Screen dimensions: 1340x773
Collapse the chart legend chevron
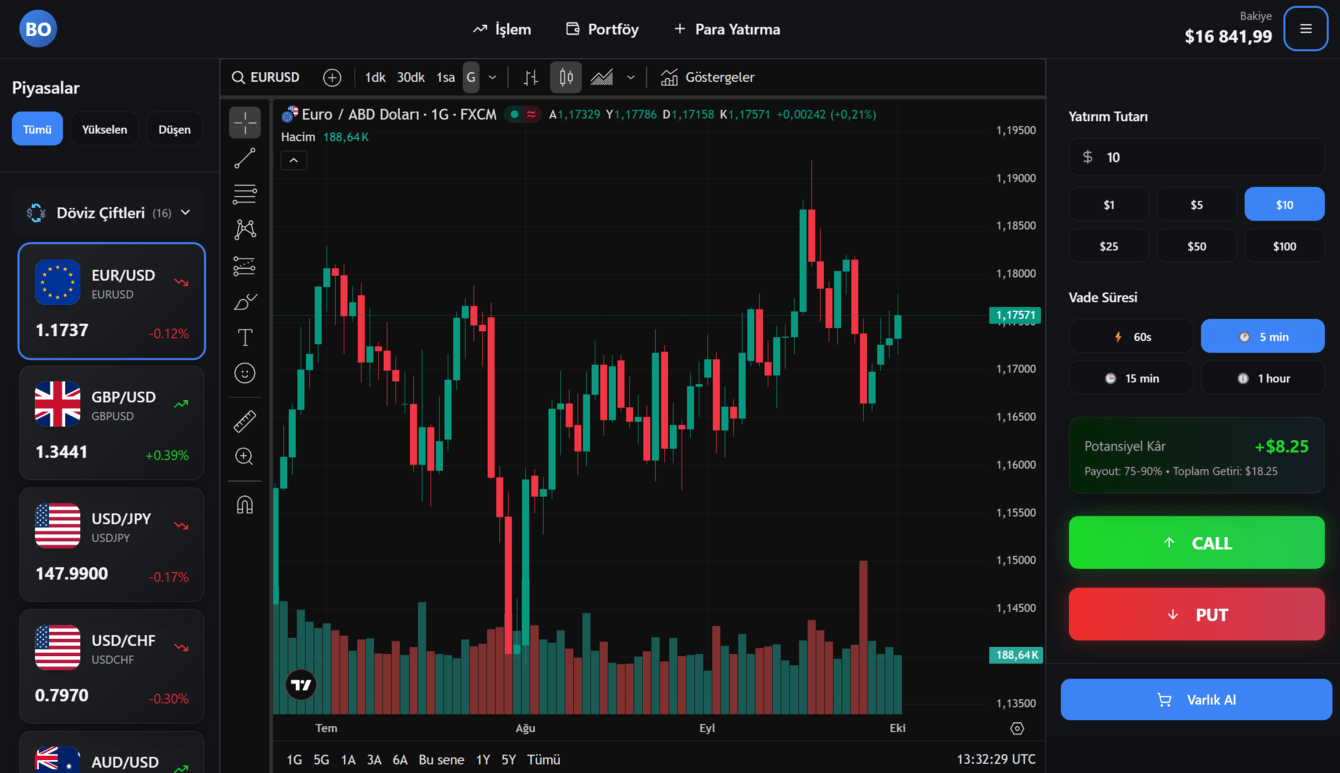[294, 160]
